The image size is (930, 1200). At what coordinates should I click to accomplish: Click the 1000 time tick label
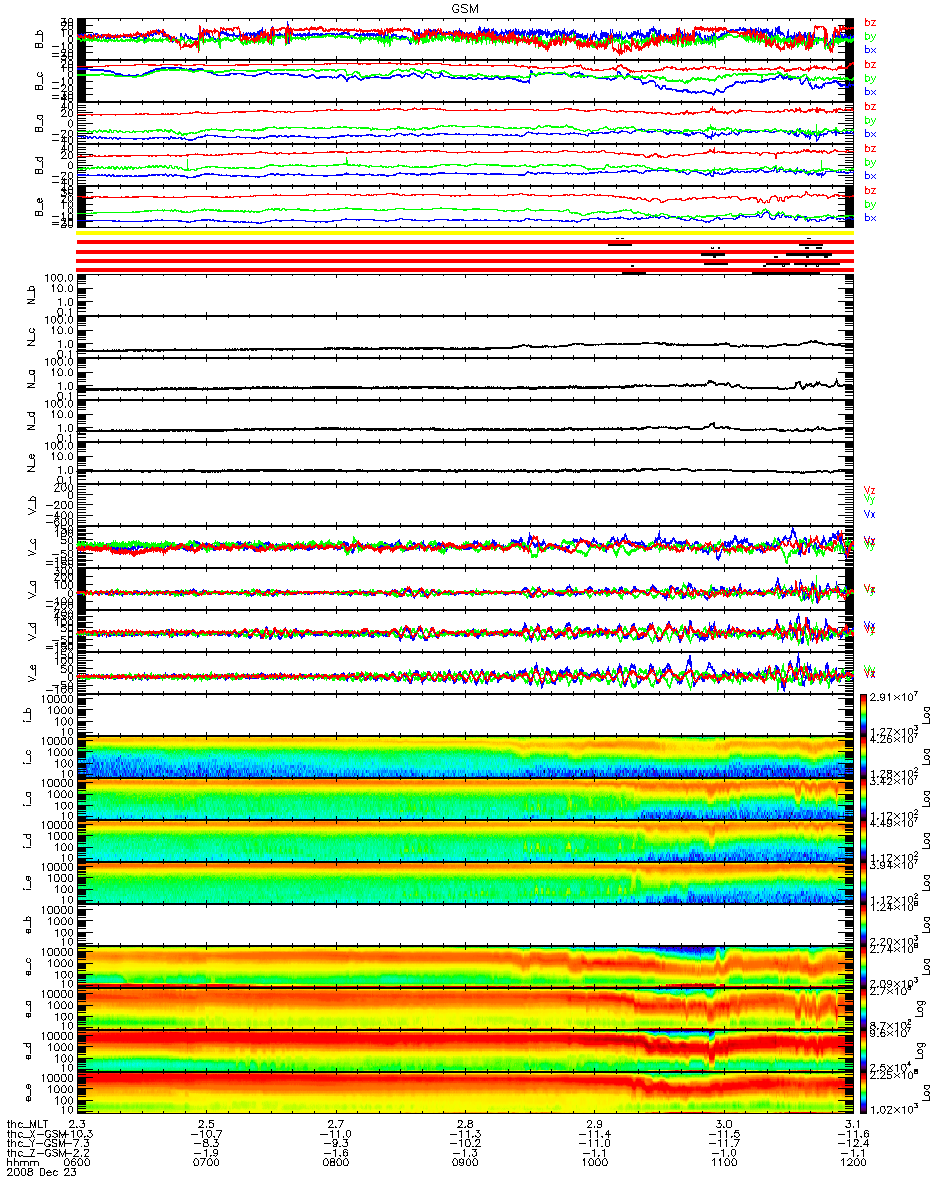[594, 1164]
